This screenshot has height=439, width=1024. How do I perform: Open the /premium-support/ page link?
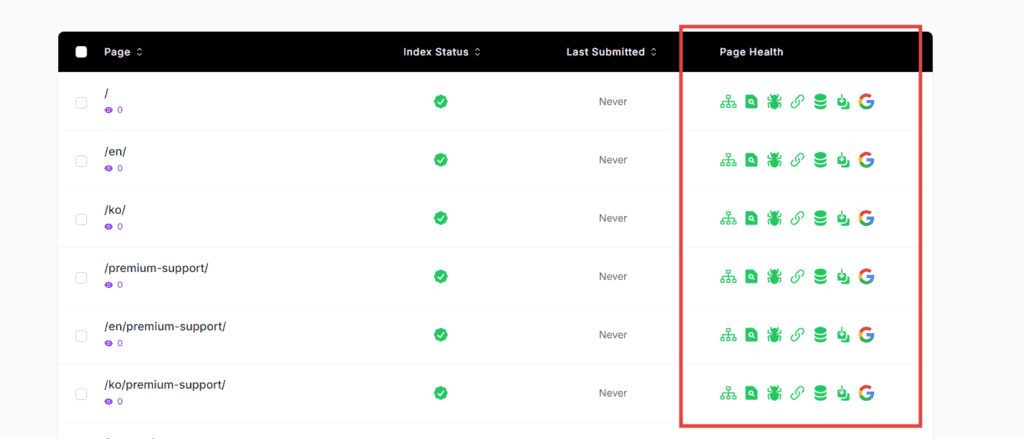point(156,268)
